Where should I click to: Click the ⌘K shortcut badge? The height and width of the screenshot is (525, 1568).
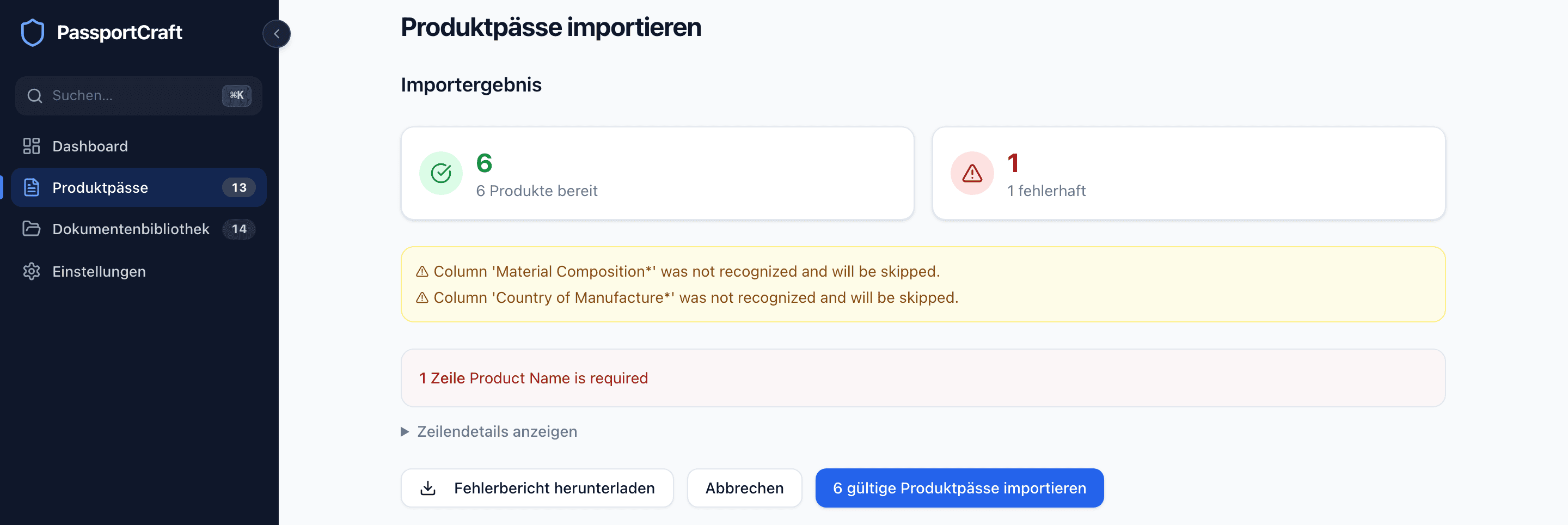coord(237,96)
